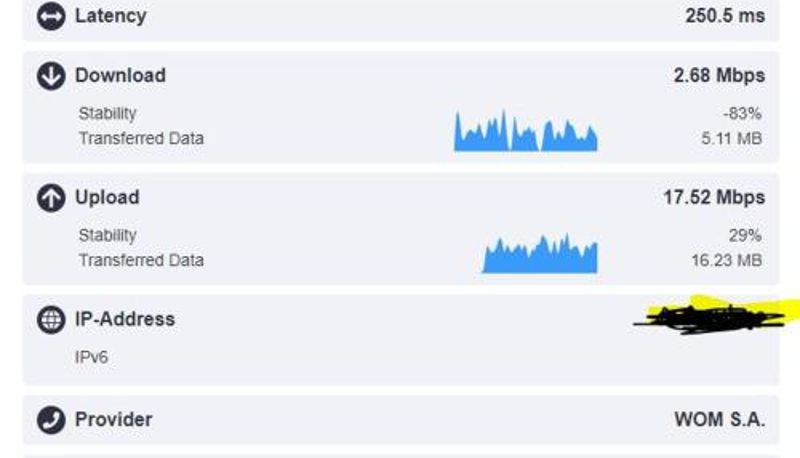Viewport: 800px width, 458px height.
Task: Click the Latency double-arrow icon
Action: tap(51, 16)
